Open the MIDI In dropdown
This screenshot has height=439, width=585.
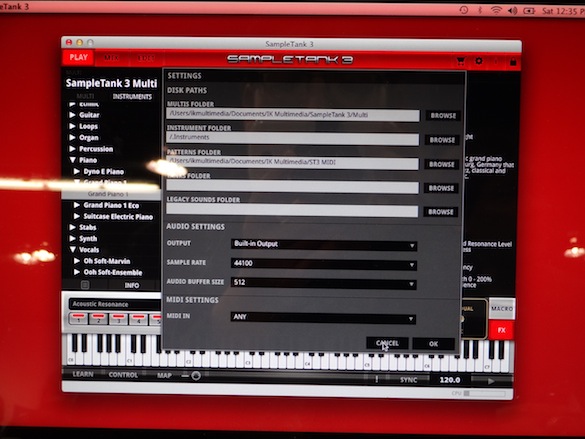click(x=323, y=318)
